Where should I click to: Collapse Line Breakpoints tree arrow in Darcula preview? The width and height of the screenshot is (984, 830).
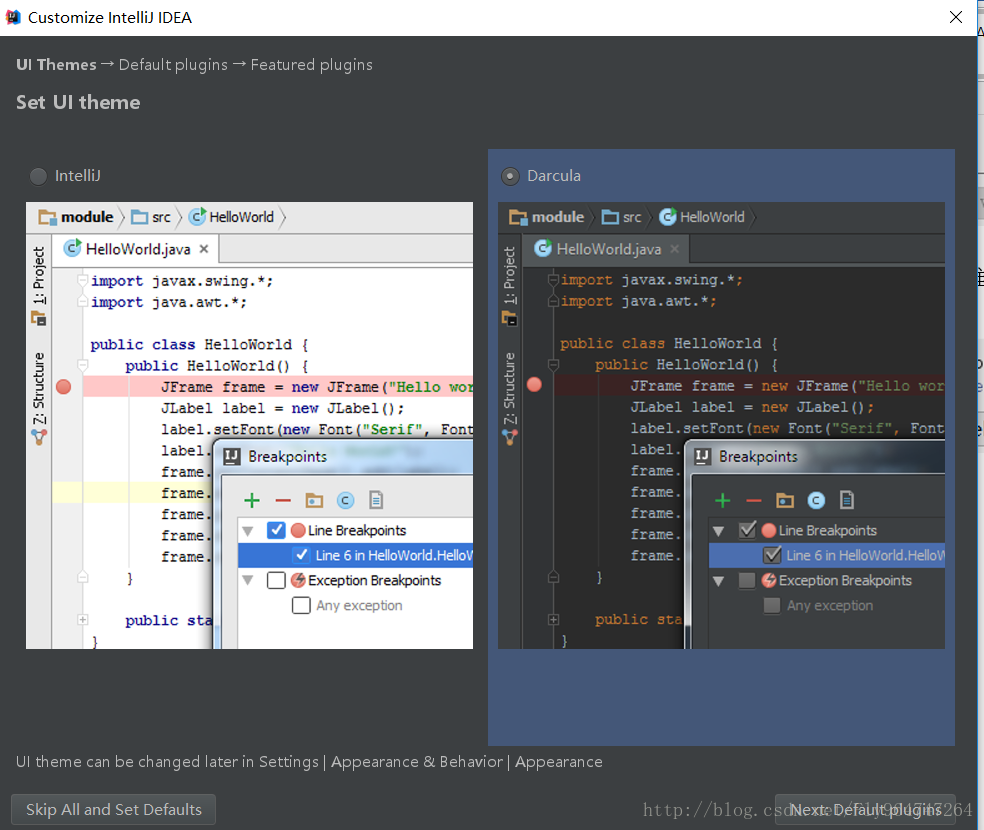tap(719, 531)
